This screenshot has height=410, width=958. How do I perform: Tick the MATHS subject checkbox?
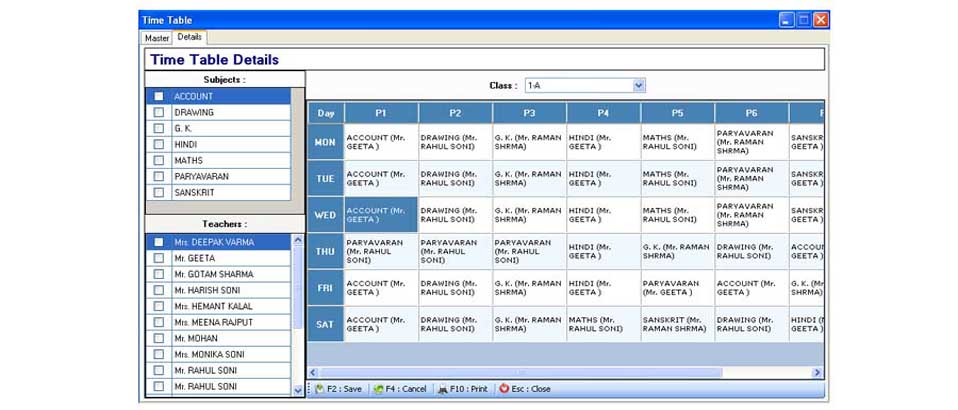(x=159, y=161)
